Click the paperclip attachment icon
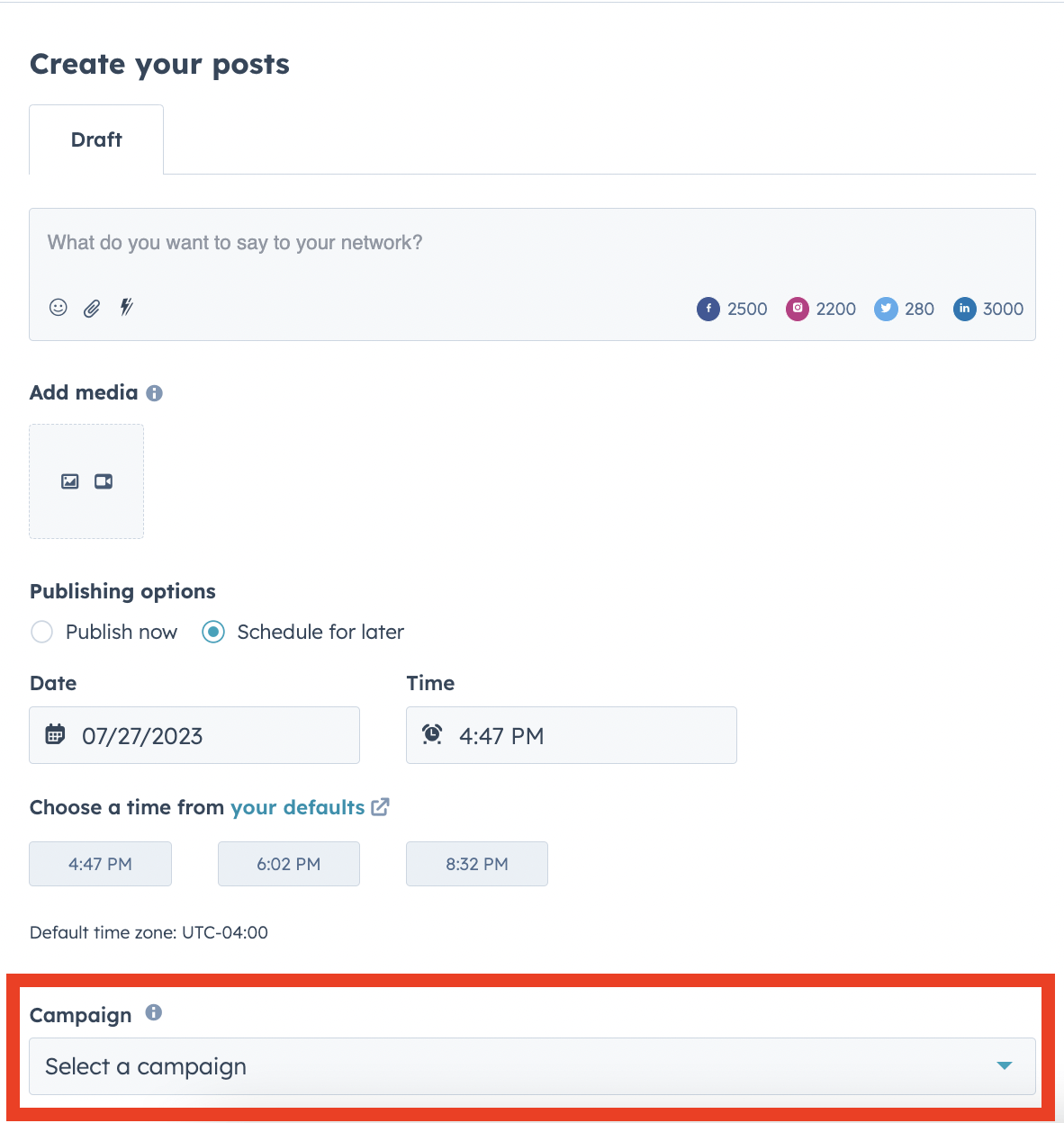The height and width of the screenshot is (1123, 1064). pos(91,308)
